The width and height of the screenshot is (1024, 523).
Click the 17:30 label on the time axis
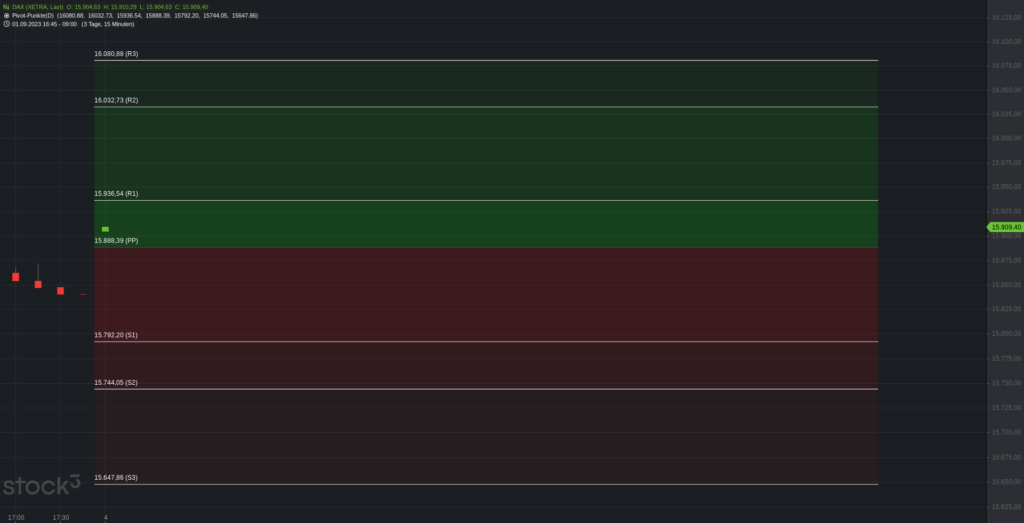coord(61,517)
